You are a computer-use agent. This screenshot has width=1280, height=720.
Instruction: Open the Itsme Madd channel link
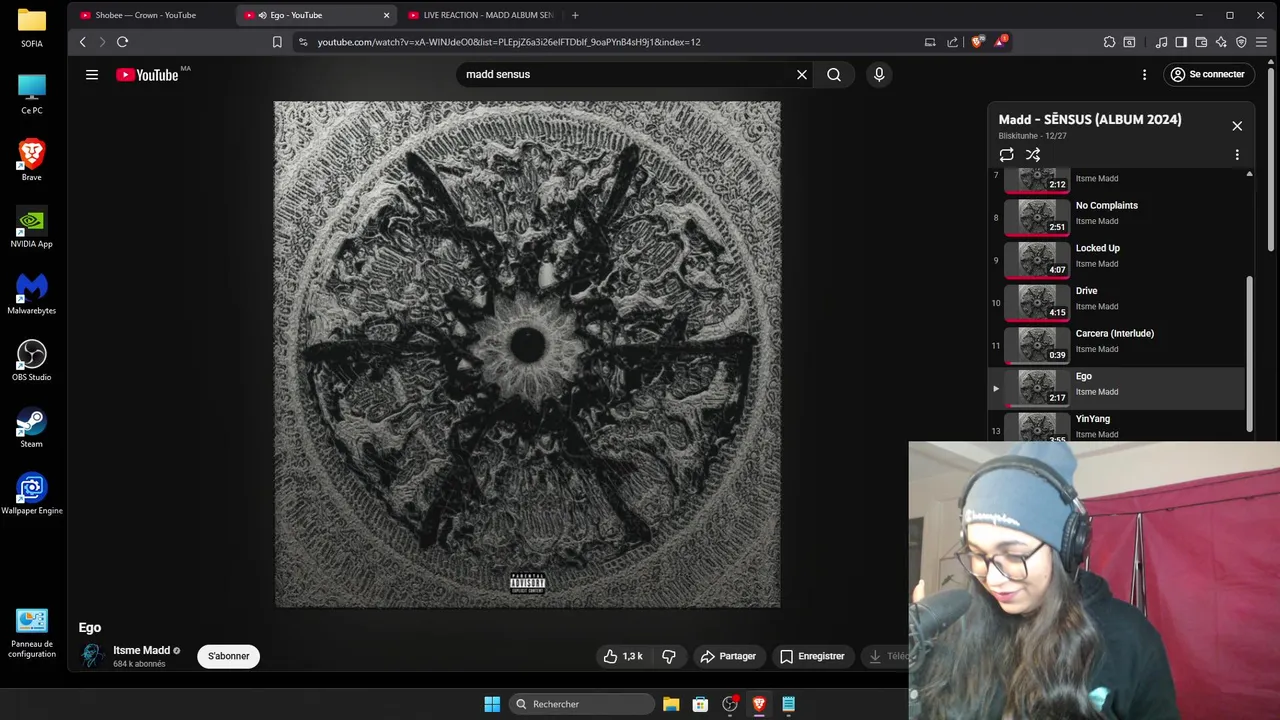tap(141, 650)
